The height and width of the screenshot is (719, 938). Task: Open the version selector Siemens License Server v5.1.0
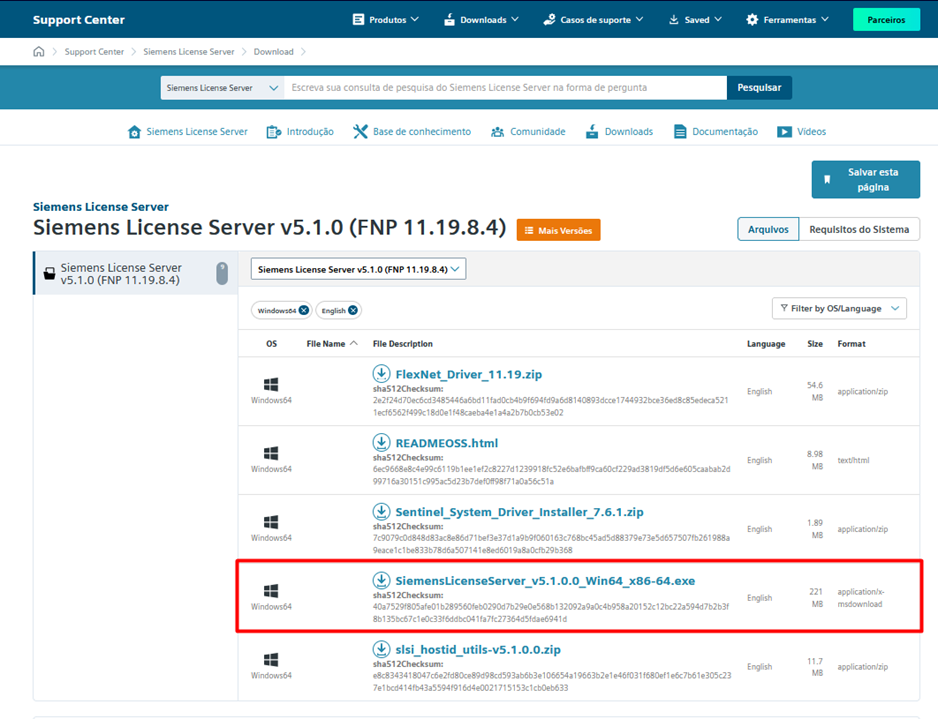tap(357, 269)
